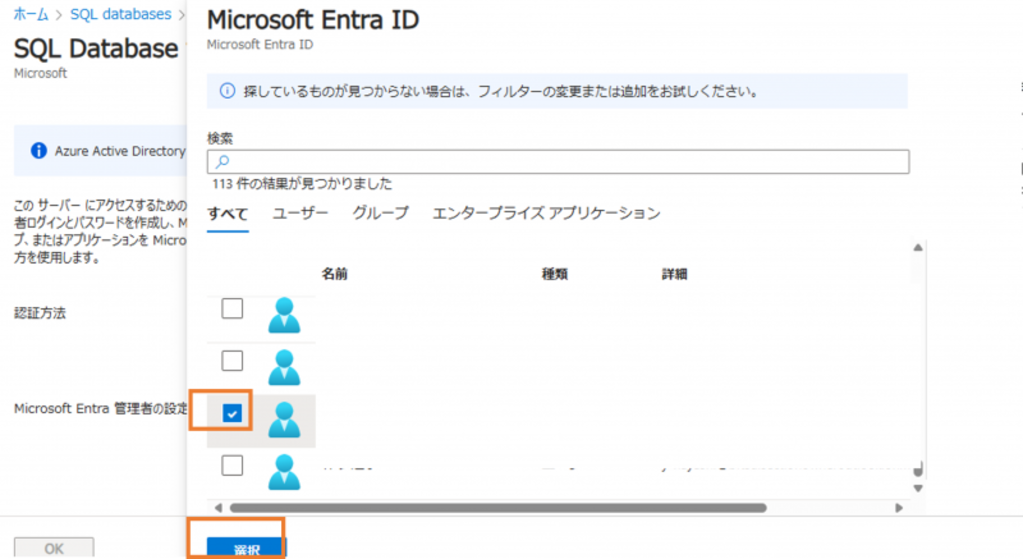
Task: Open the SQL databases breadcrumb link
Action: (121, 14)
